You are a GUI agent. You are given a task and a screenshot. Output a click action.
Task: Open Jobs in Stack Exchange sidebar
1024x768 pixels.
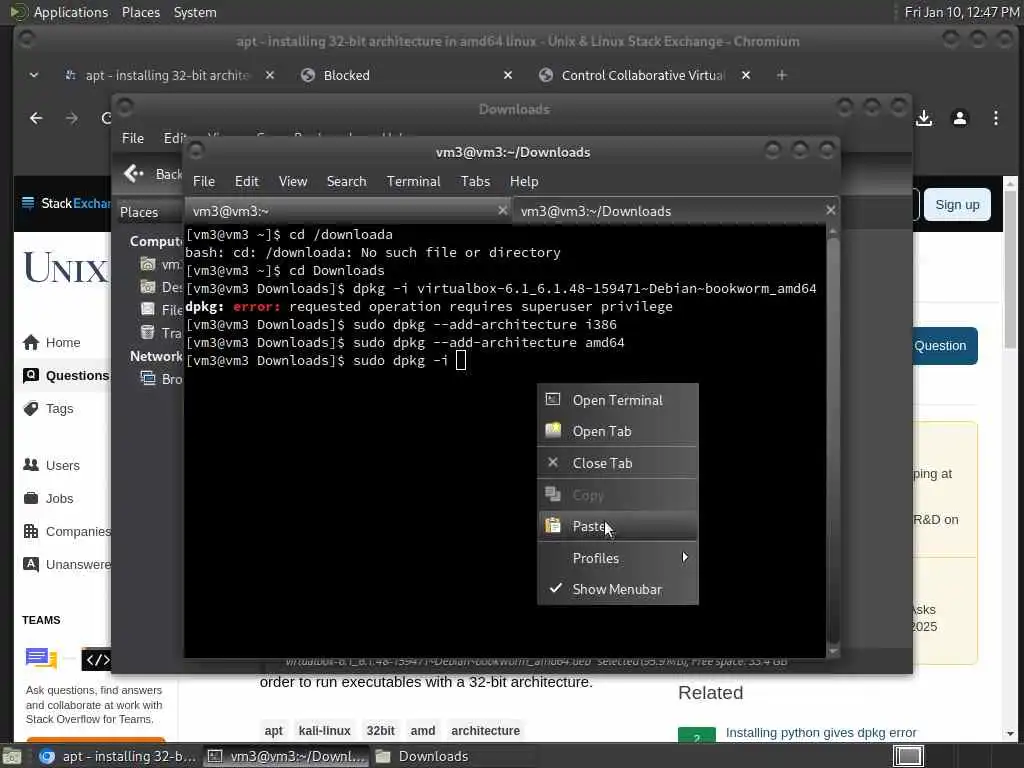tap(48, 498)
